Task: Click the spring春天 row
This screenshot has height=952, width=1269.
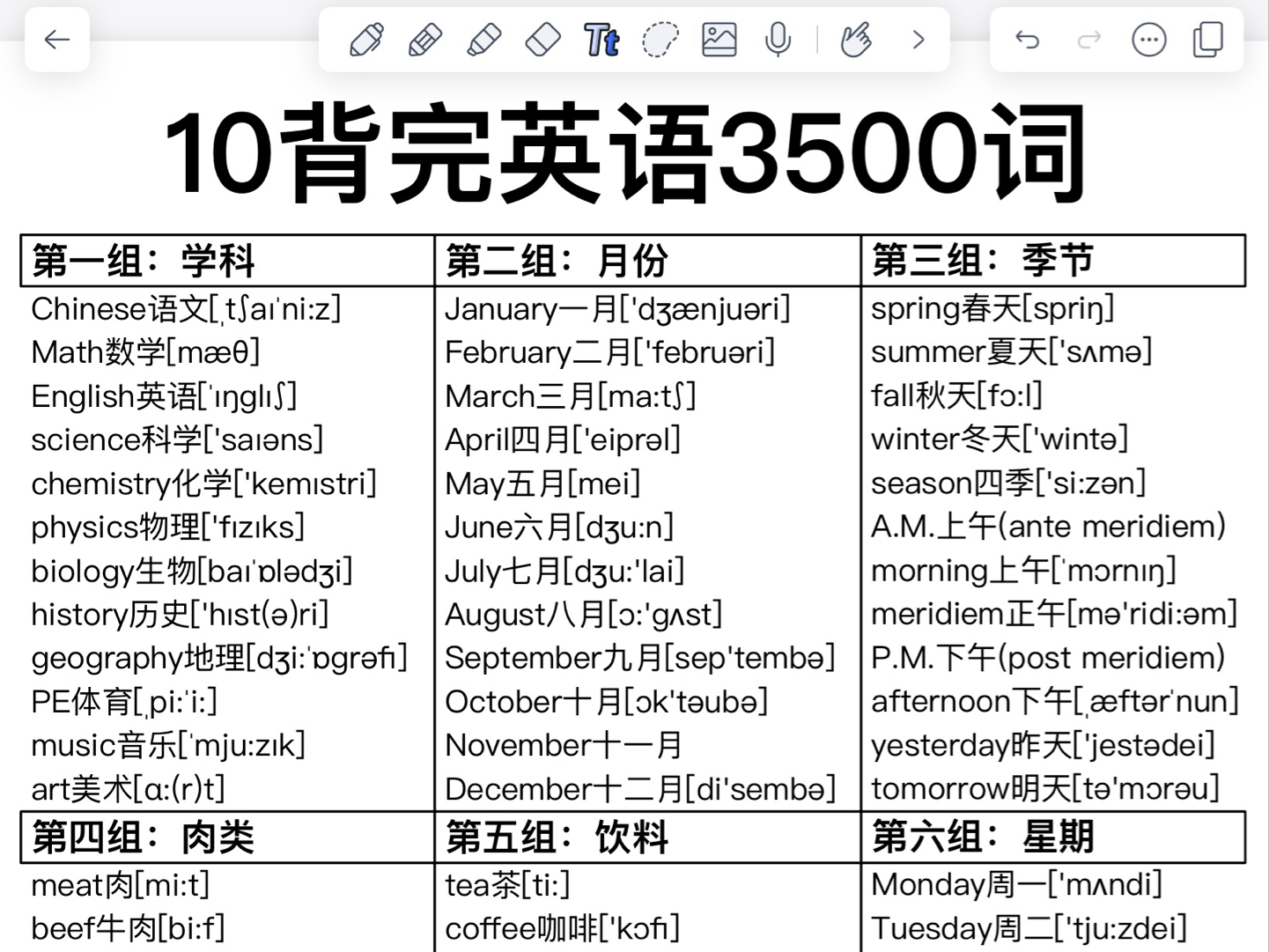Action: 992,308
